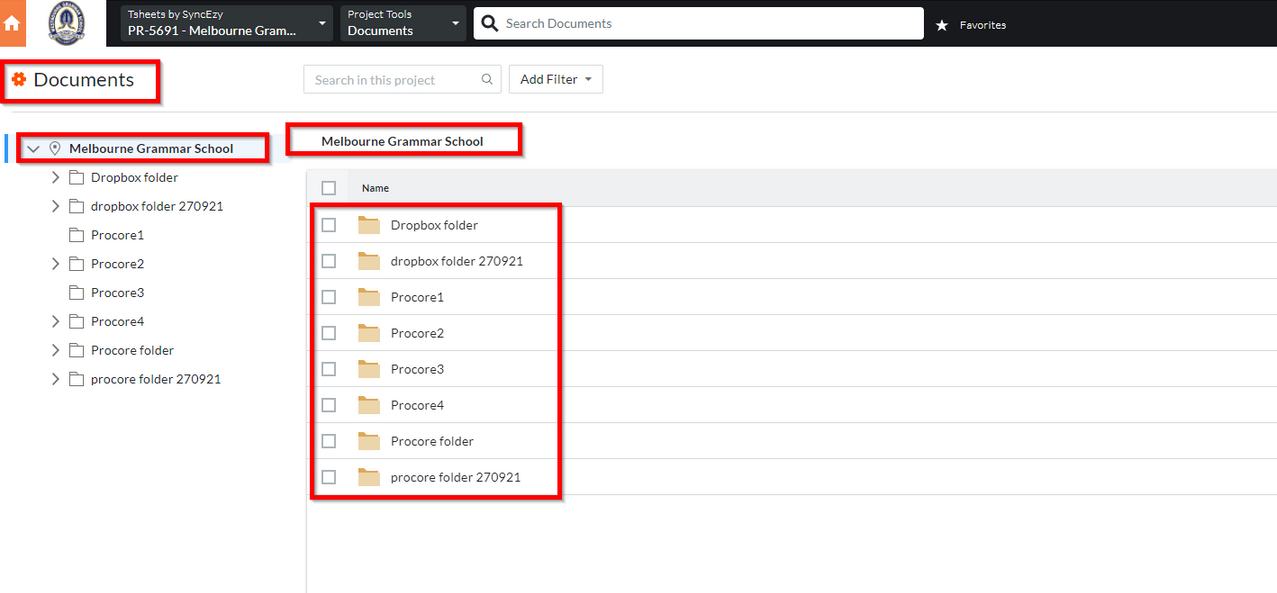Click the magnifier in Search Documents bar
This screenshot has height=593, width=1277.
coord(489,23)
